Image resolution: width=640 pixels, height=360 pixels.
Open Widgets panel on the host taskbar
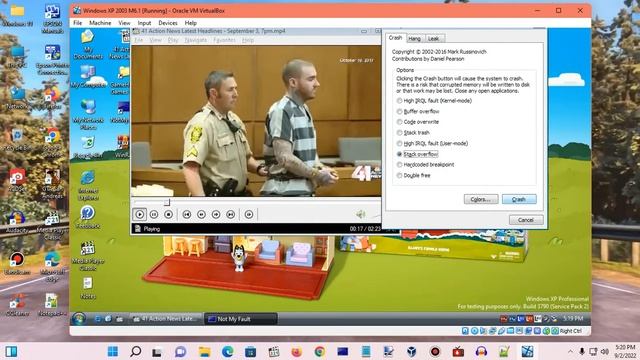click(11, 351)
